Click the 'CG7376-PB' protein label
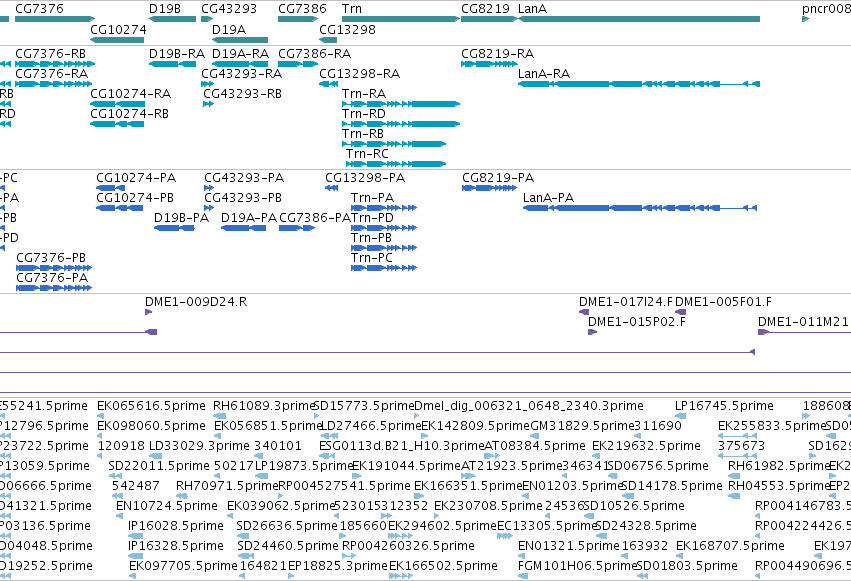This screenshot has width=851, height=581. coord(51,258)
